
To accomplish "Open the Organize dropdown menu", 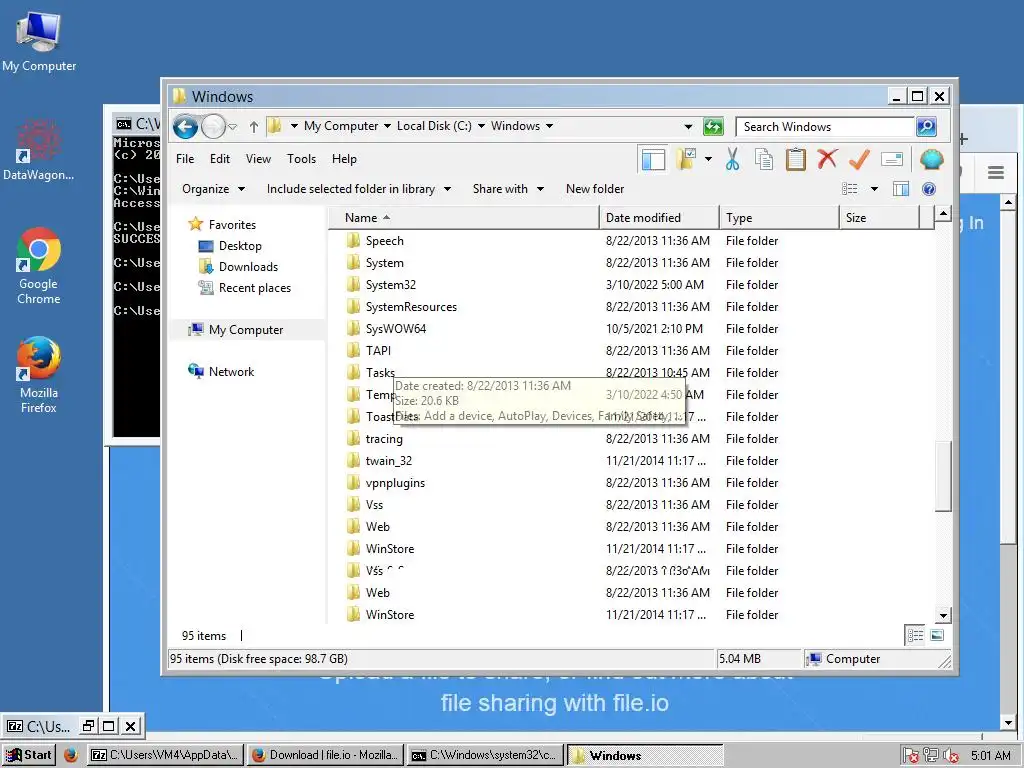I will pos(213,189).
